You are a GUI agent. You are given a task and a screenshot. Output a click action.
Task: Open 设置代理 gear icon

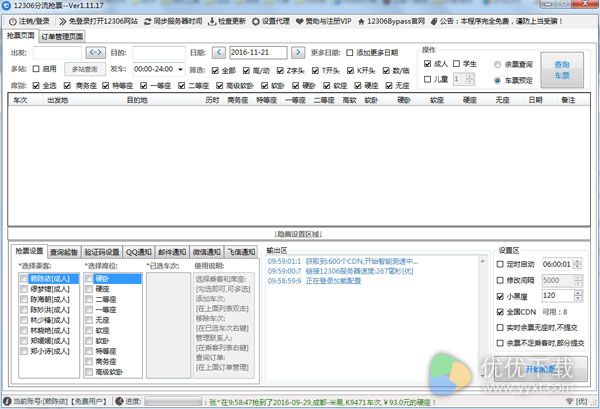tap(256, 21)
